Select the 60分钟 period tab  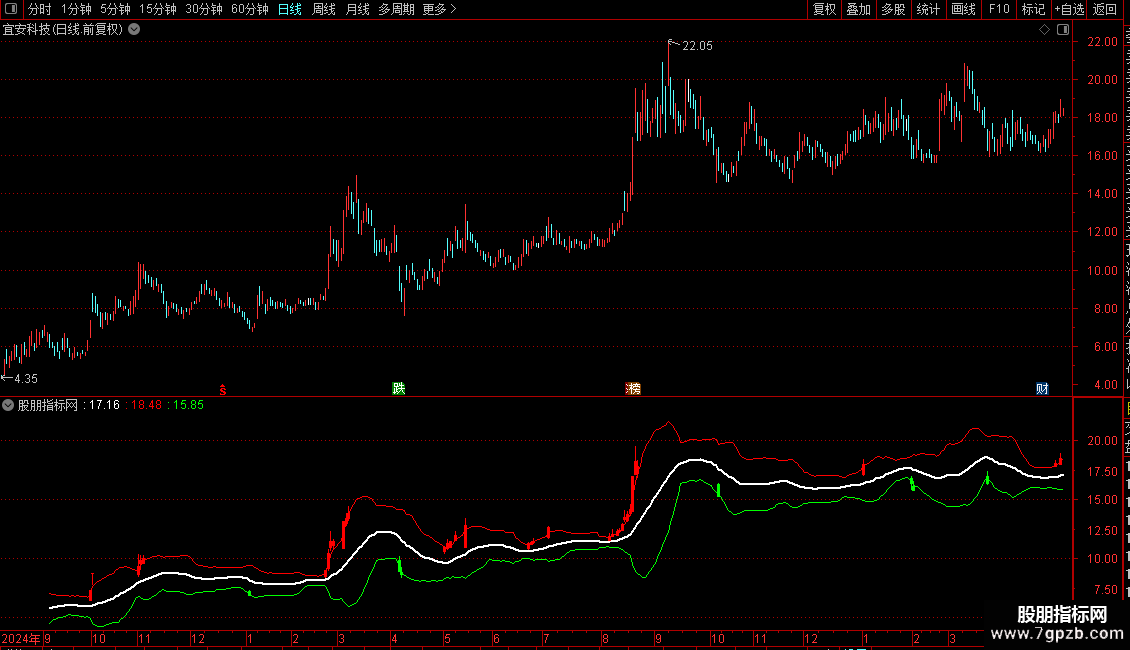point(249,9)
